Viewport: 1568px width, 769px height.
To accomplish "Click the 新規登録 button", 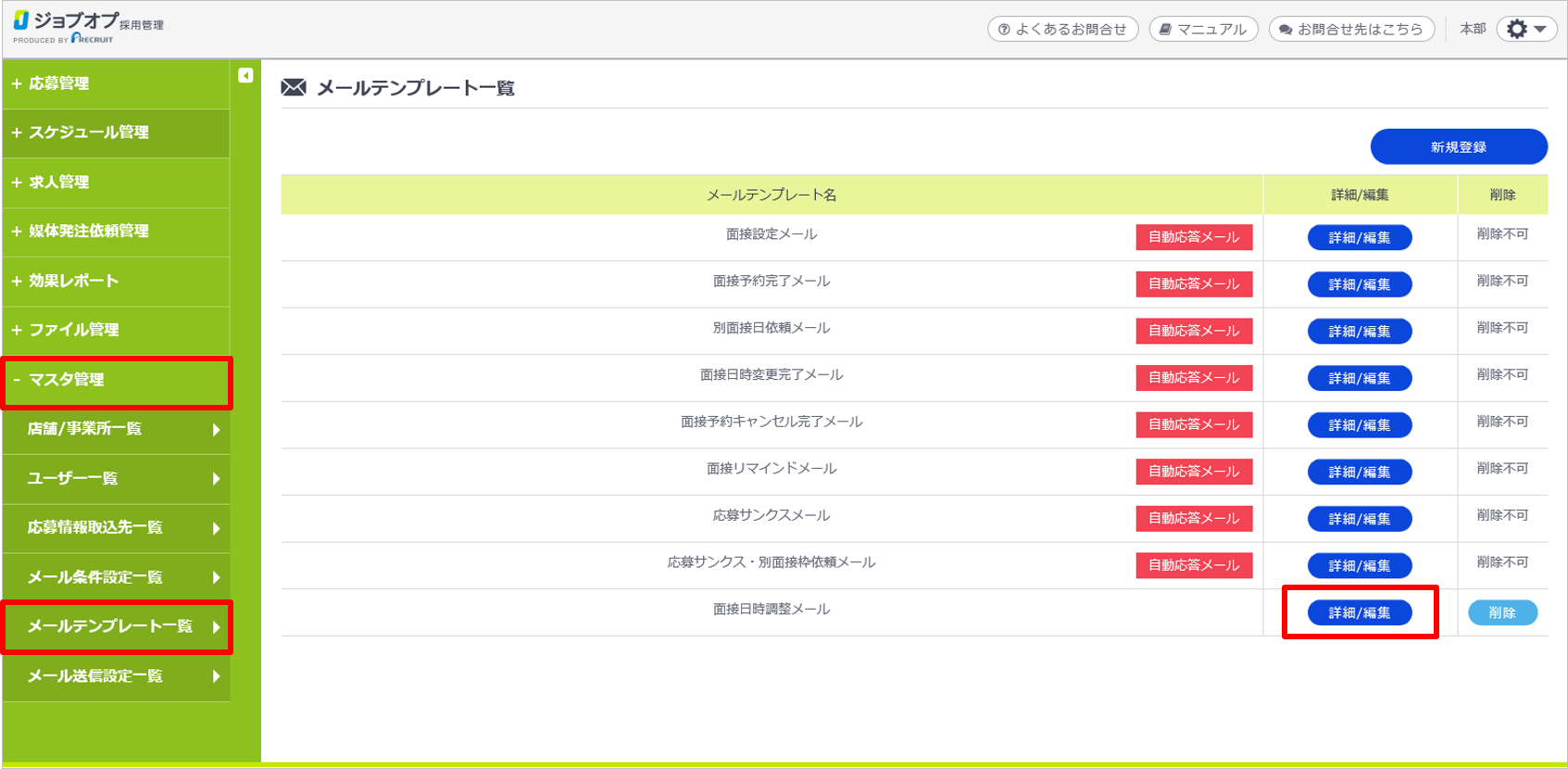I will tap(1458, 146).
